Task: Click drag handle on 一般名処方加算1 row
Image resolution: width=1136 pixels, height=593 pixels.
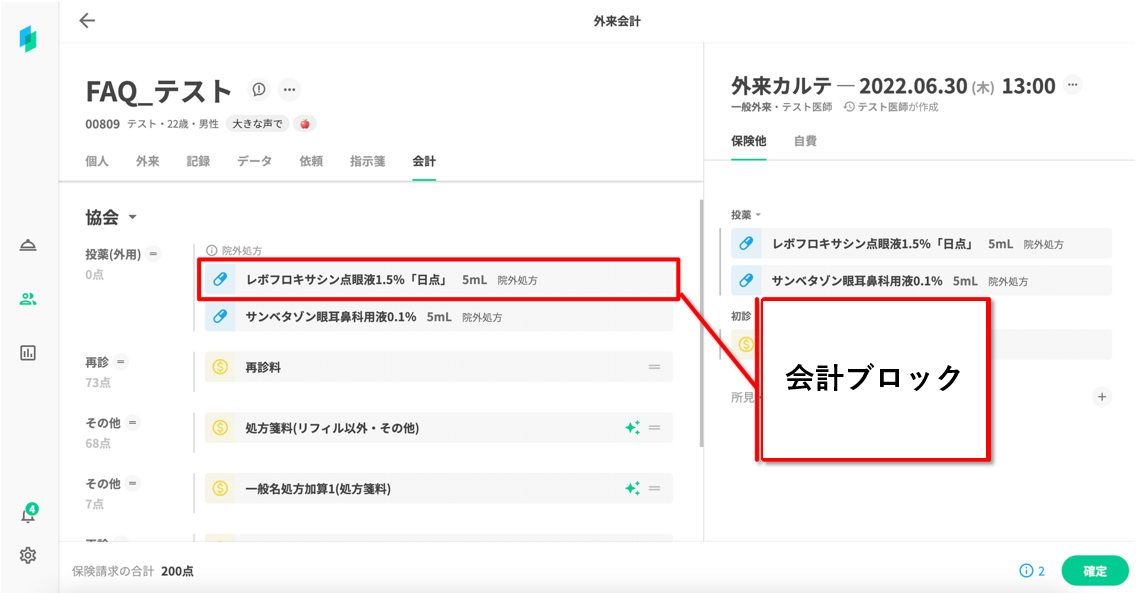Action: (654, 489)
